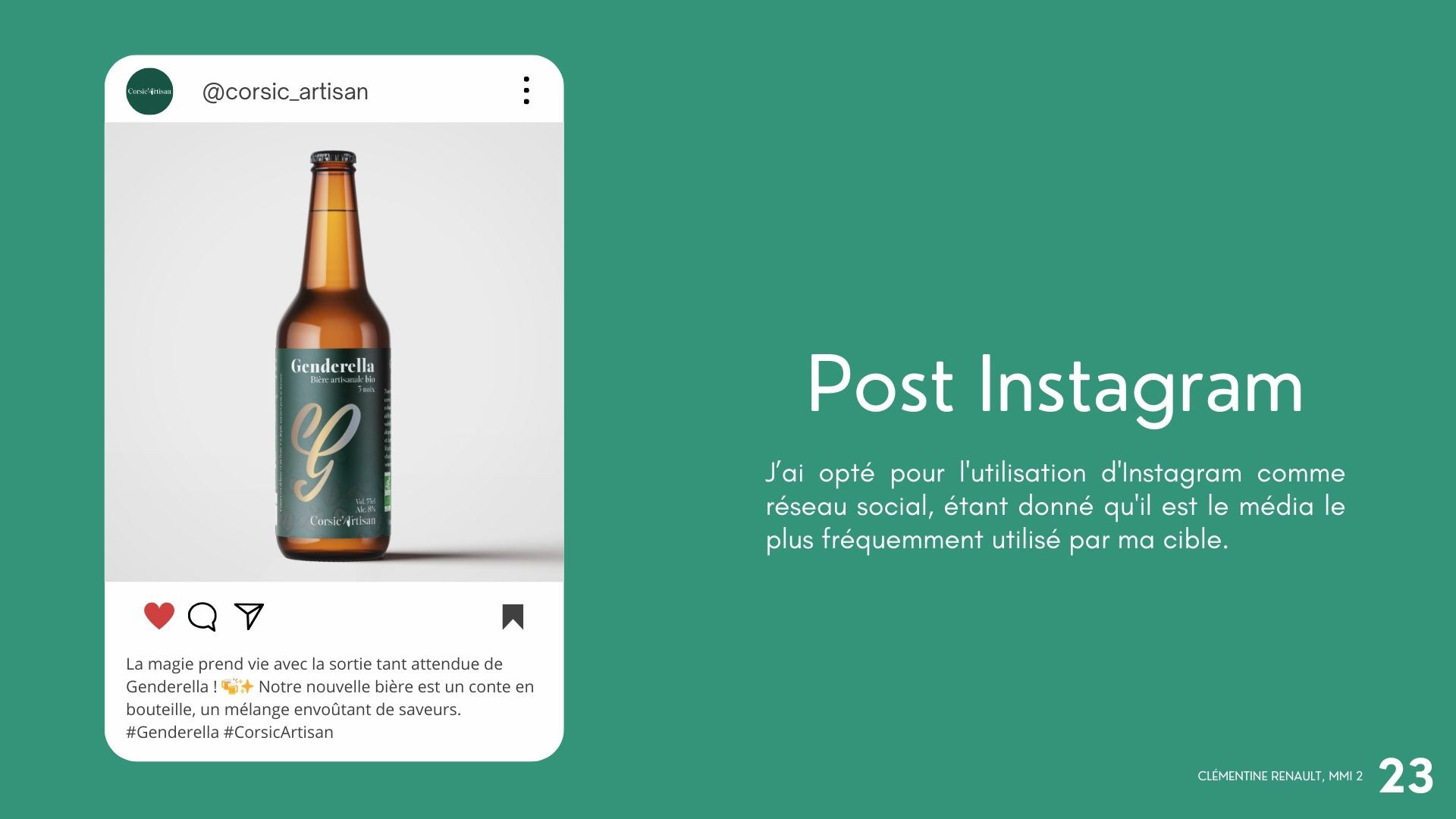Click the paper plane share icon
Viewport: 1456px width, 819px height.
click(249, 616)
